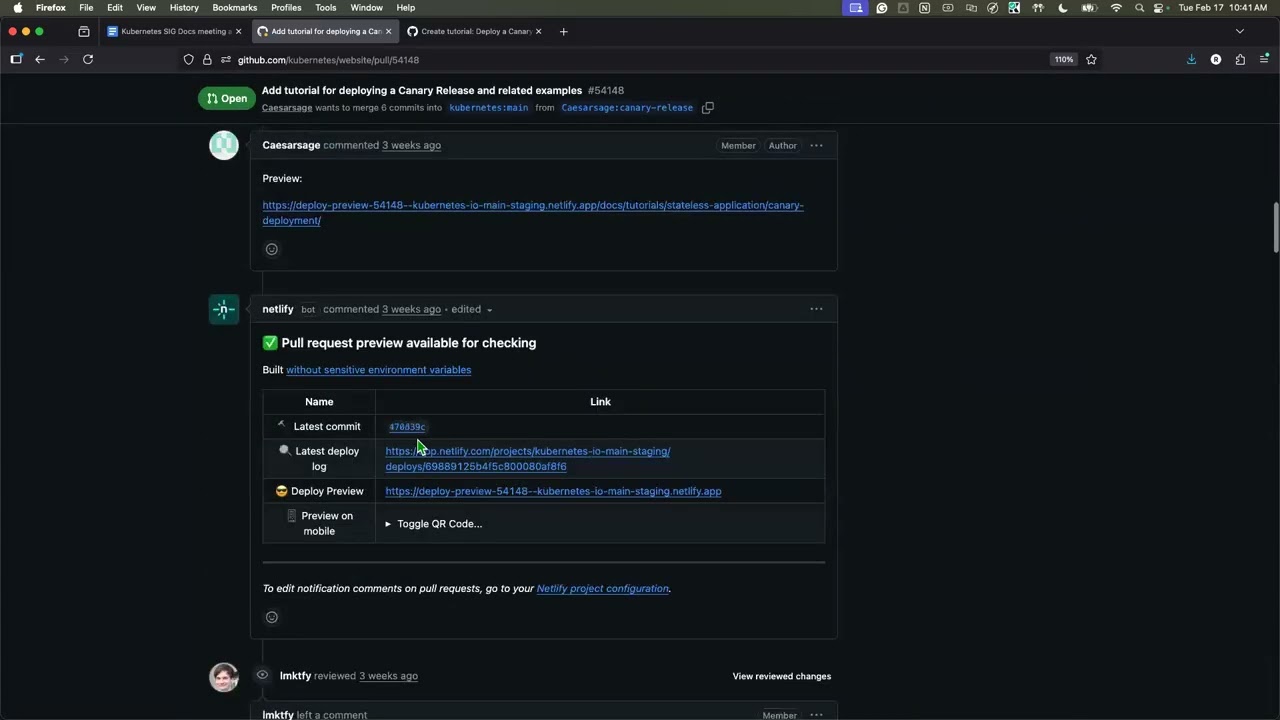Open the Bookmarks menu

point(235,7)
